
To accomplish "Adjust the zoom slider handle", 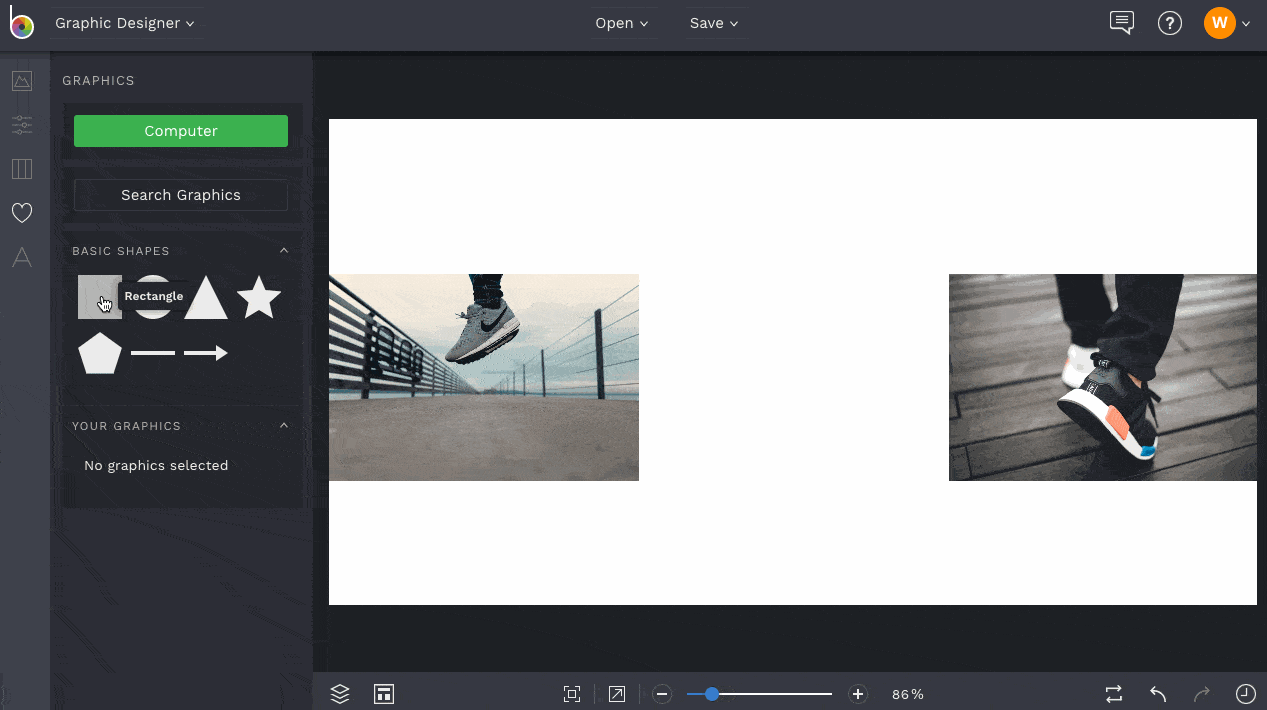I will (x=712, y=694).
